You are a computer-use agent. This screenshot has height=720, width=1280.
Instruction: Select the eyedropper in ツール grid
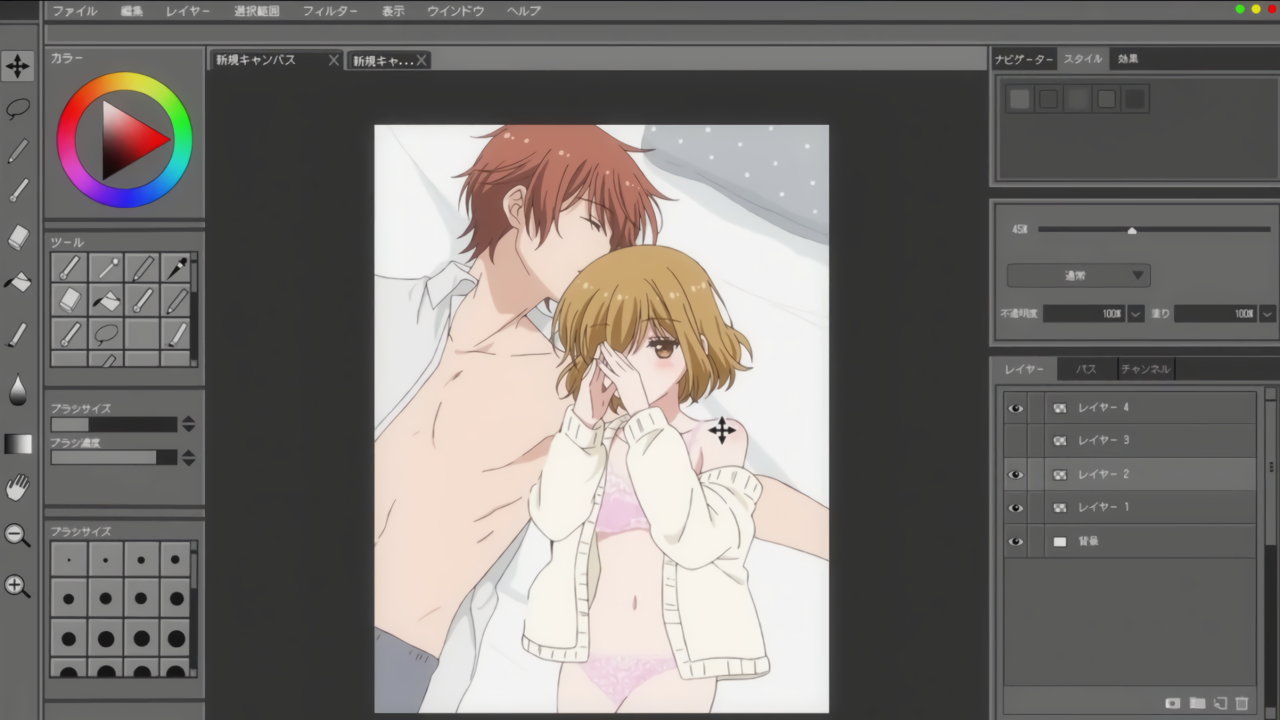(176, 268)
